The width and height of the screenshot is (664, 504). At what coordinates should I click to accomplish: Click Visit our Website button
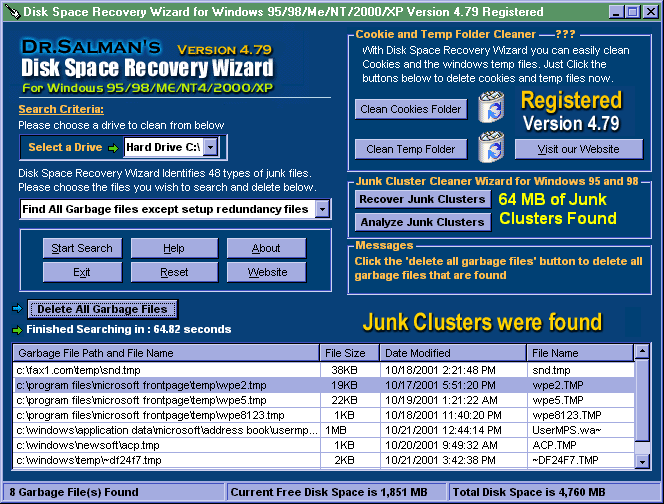click(578, 149)
